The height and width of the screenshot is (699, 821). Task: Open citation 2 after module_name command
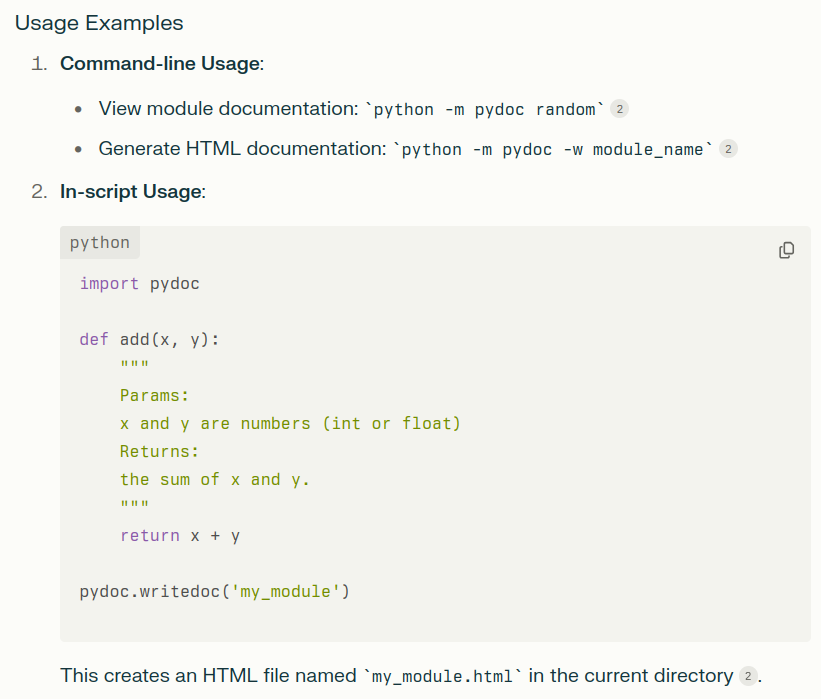(728, 149)
